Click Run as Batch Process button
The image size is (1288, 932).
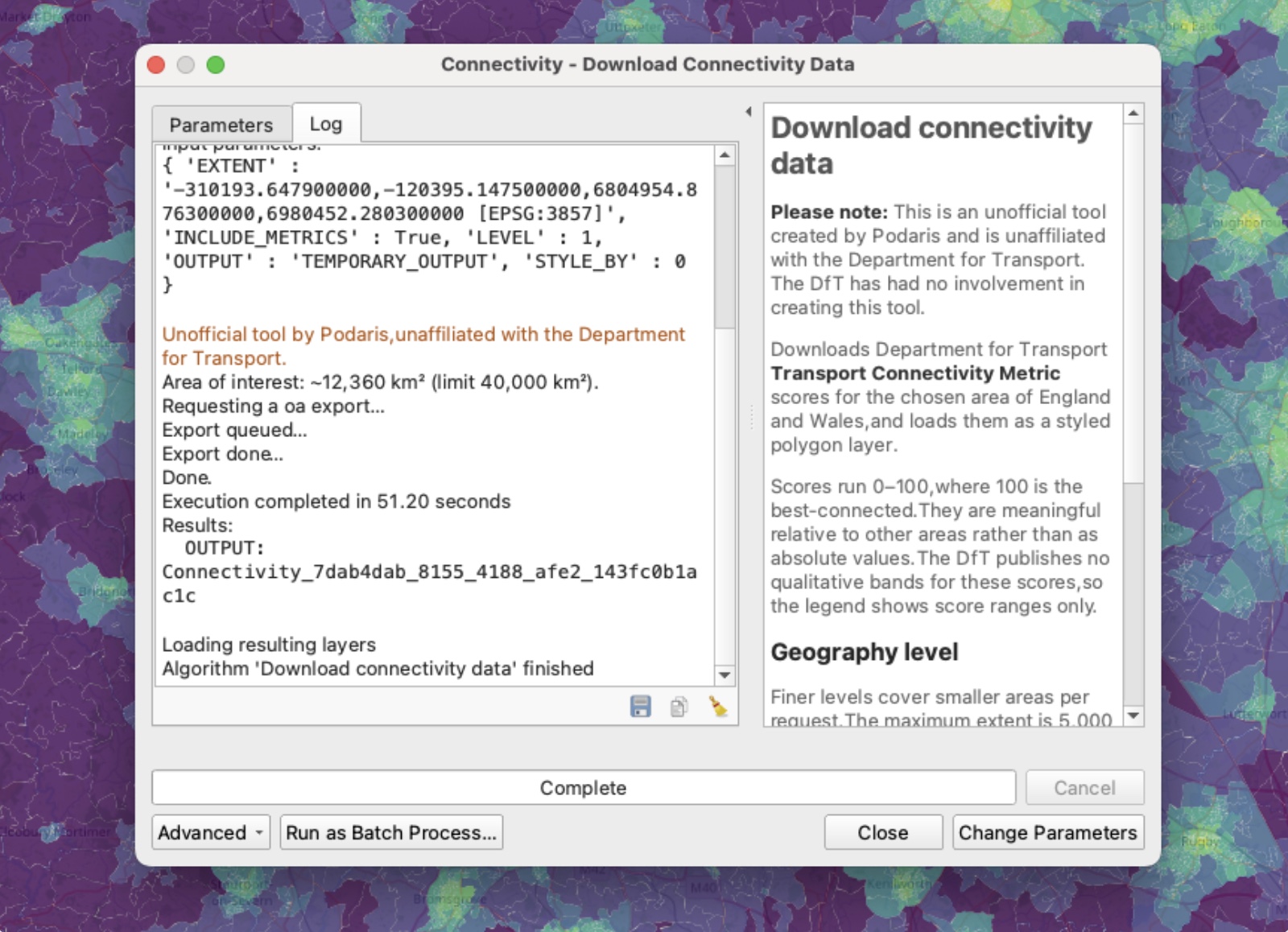[391, 832]
